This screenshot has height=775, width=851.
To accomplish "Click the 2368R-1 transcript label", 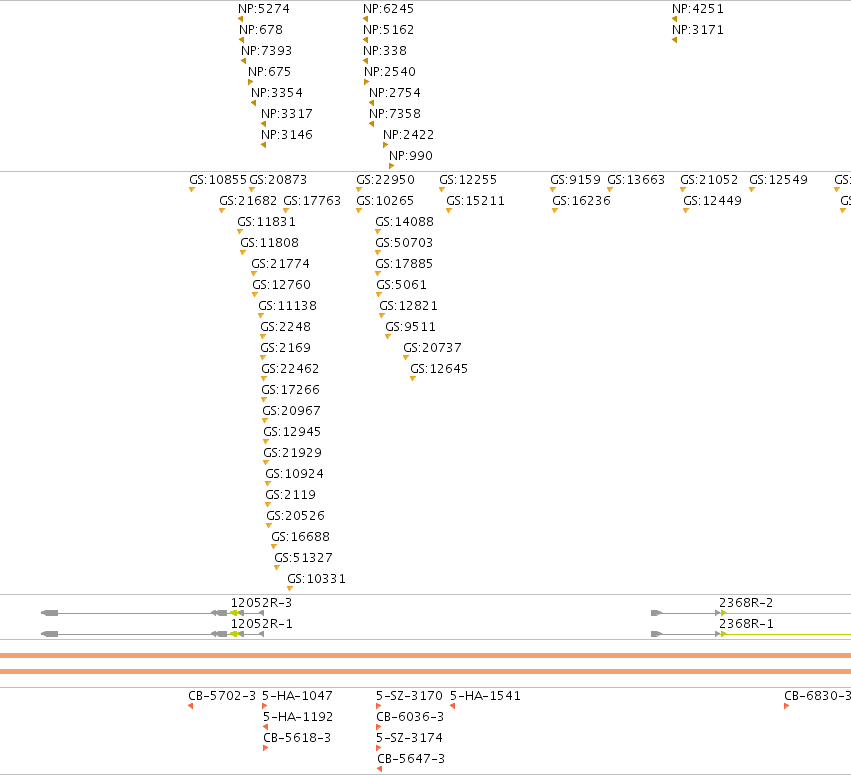I will click(746, 624).
